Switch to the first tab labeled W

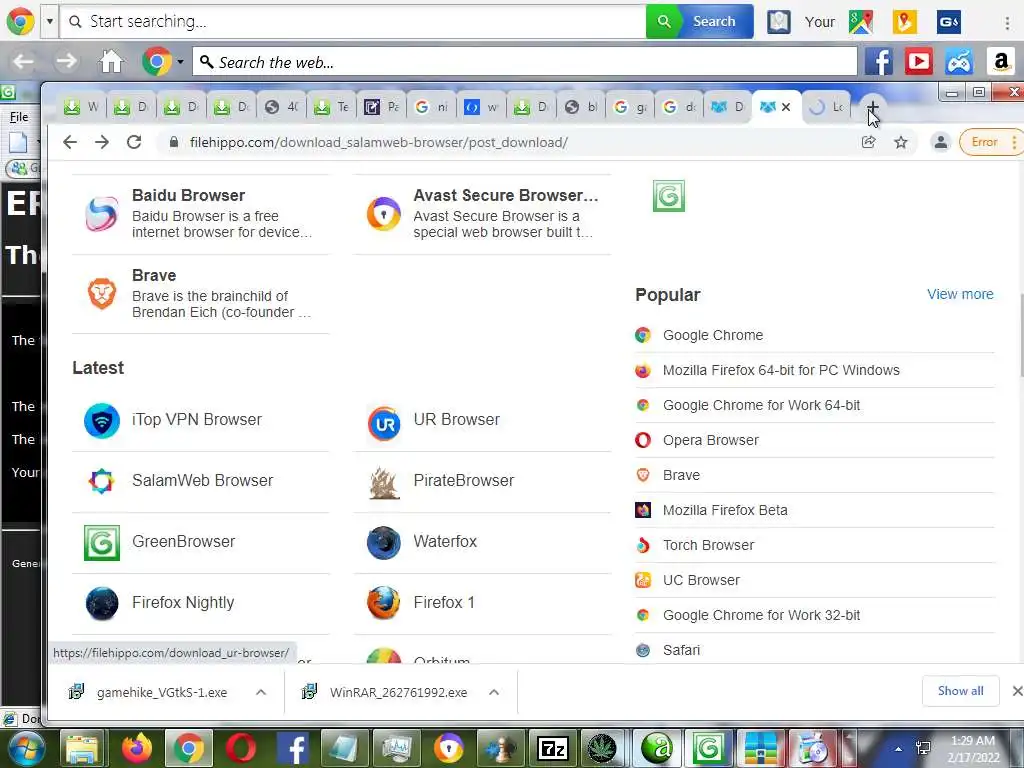coord(82,107)
